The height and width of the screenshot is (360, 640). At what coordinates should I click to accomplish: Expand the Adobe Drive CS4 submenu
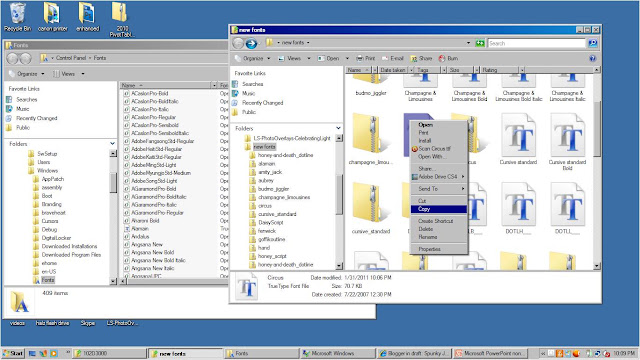click(x=439, y=177)
